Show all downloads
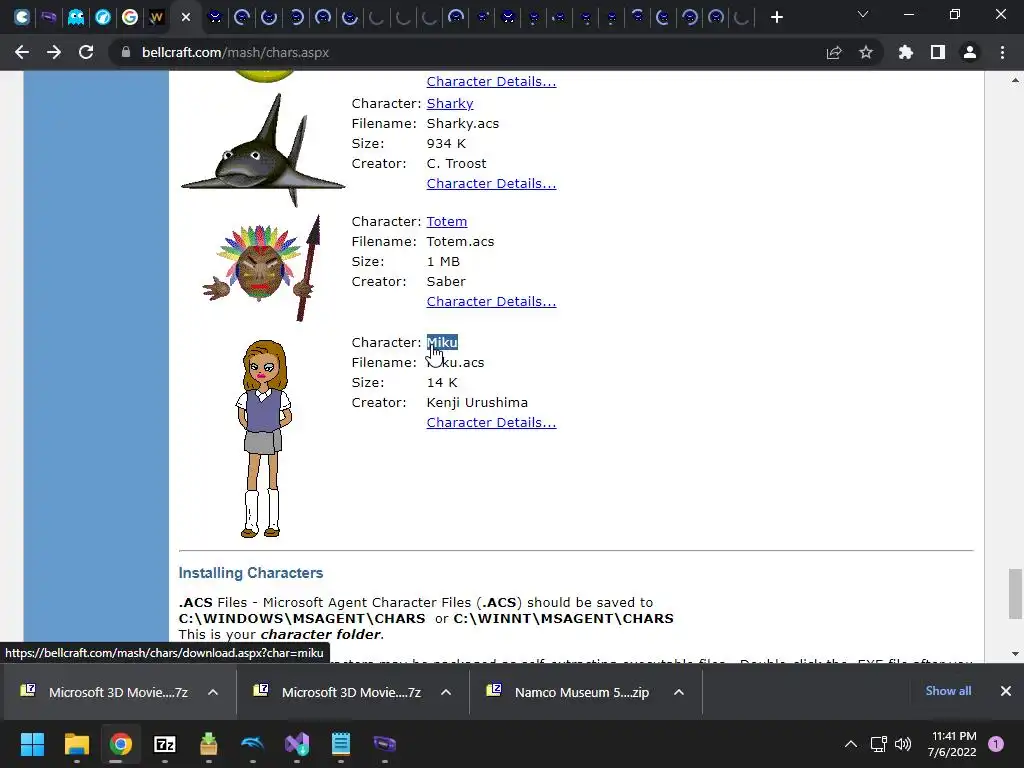 point(948,691)
